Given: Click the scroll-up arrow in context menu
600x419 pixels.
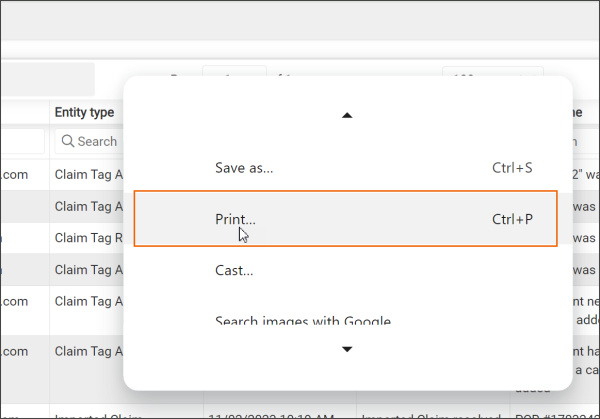Looking at the screenshot, I should coord(347,116).
